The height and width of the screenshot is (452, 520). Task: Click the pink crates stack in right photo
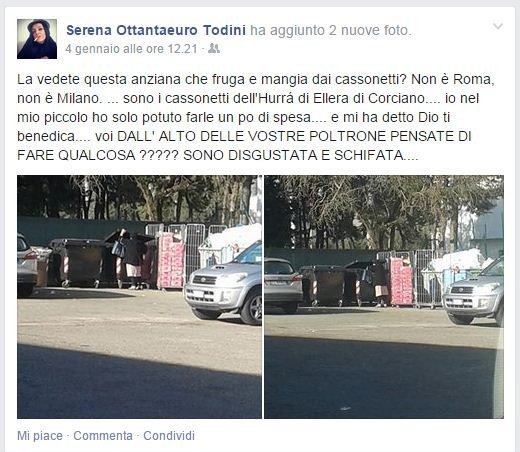tap(402, 282)
